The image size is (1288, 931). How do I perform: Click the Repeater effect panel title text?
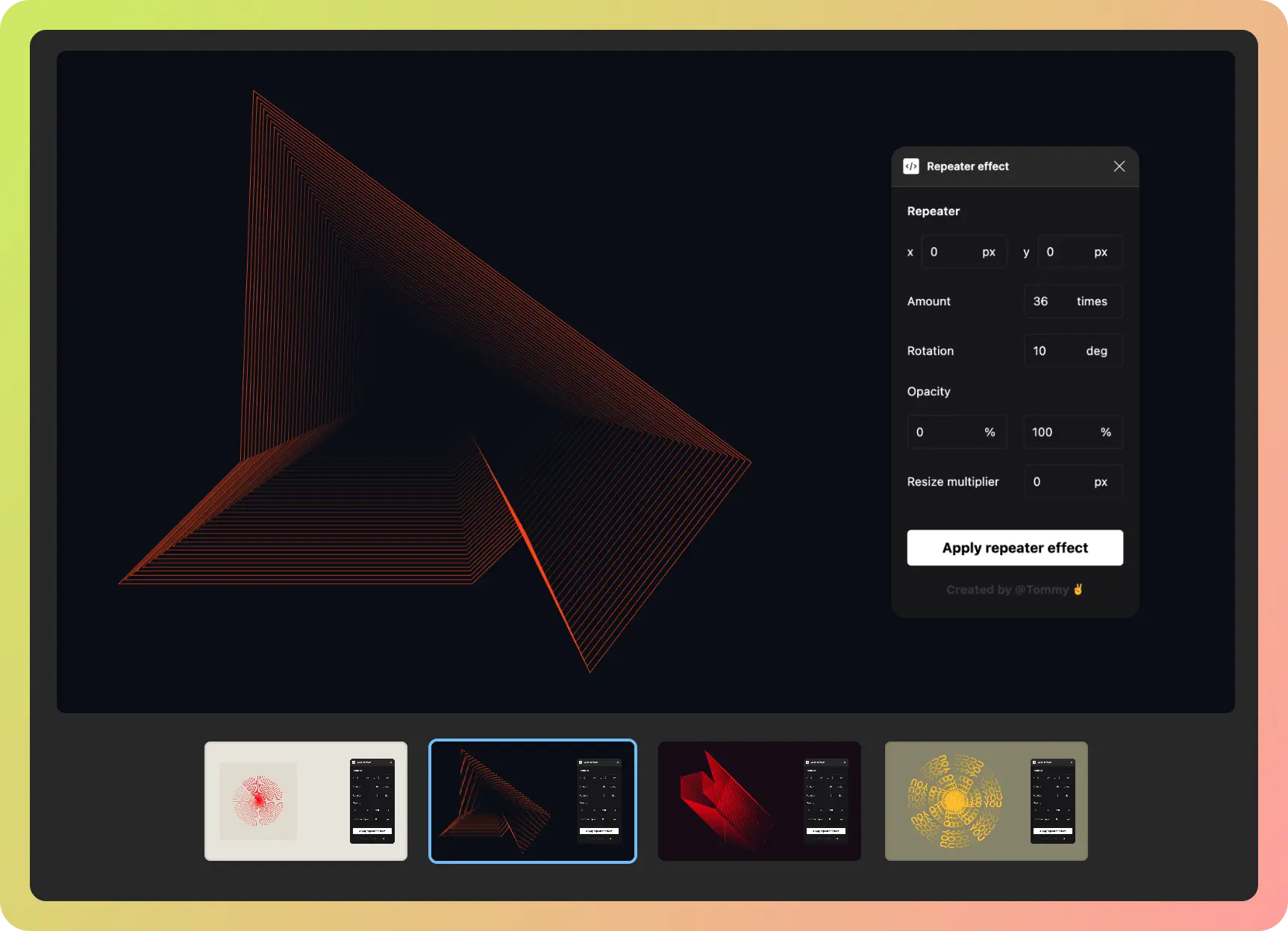click(x=967, y=166)
